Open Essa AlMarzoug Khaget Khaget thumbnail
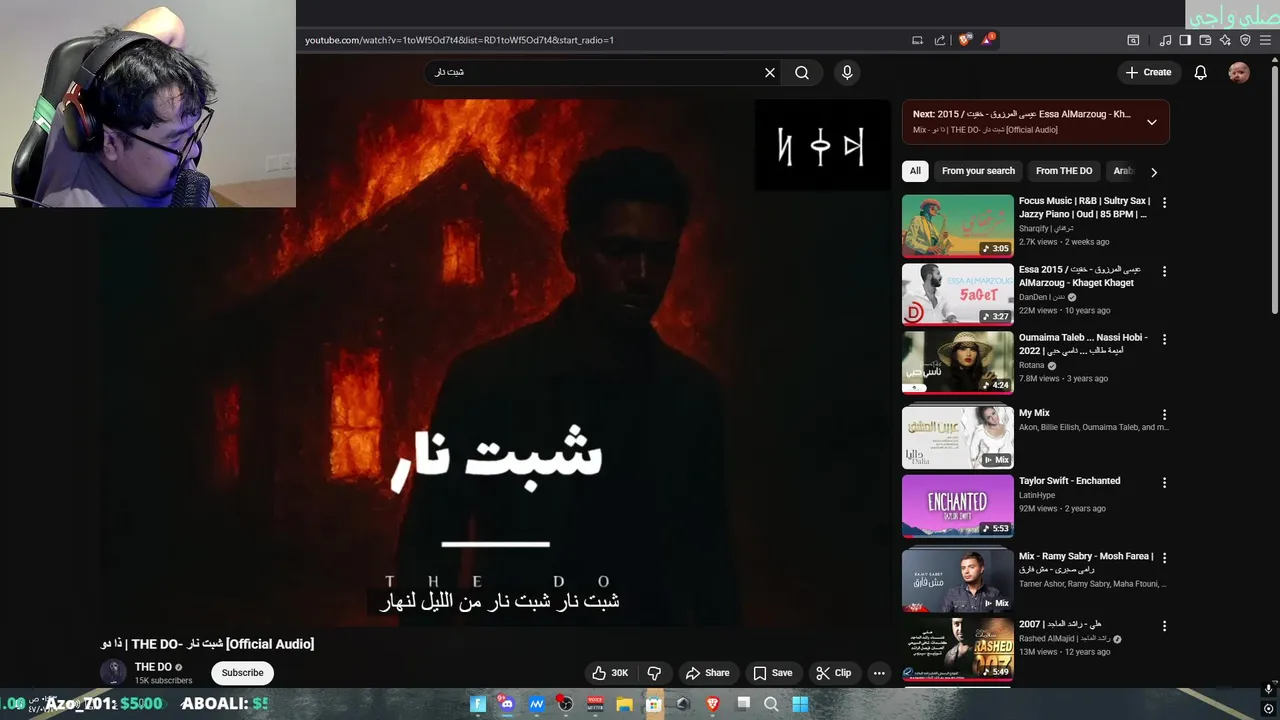Viewport: 1280px width, 720px height. click(958, 294)
